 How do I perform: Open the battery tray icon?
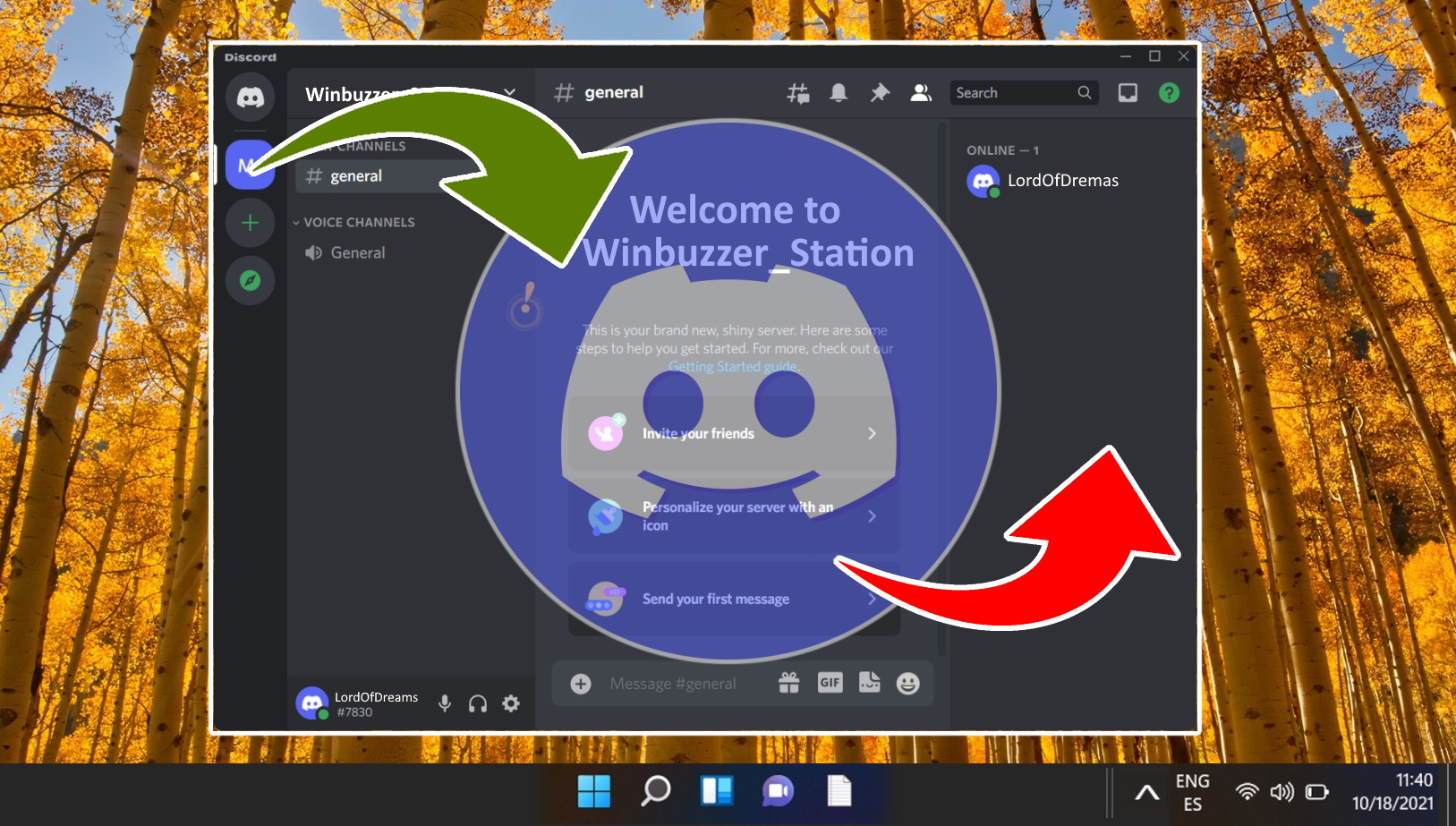pos(1316,792)
